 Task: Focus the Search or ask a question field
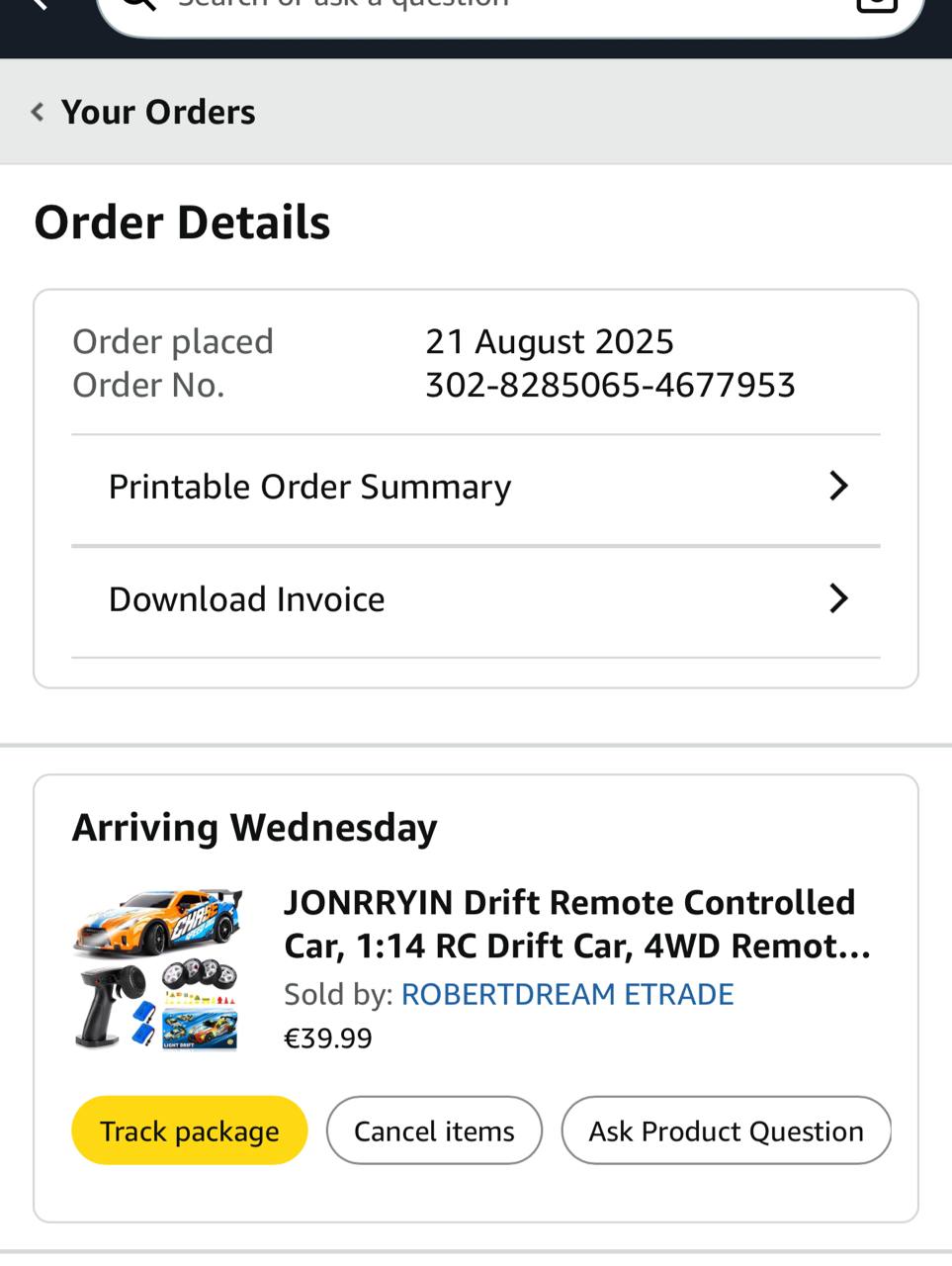(511, 10)
